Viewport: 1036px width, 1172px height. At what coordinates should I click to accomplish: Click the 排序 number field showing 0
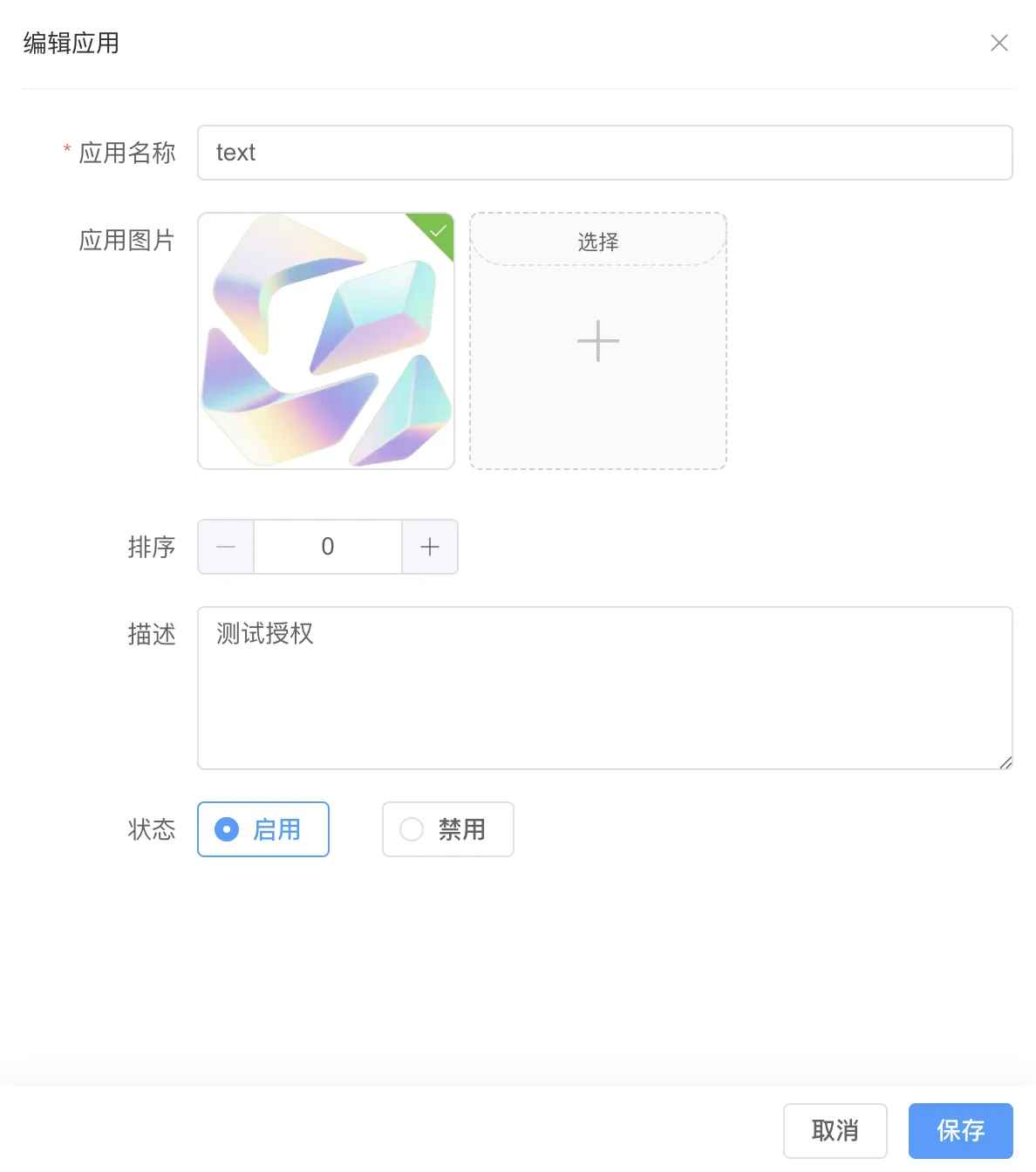pyautogui.click(x=327, y=547)
